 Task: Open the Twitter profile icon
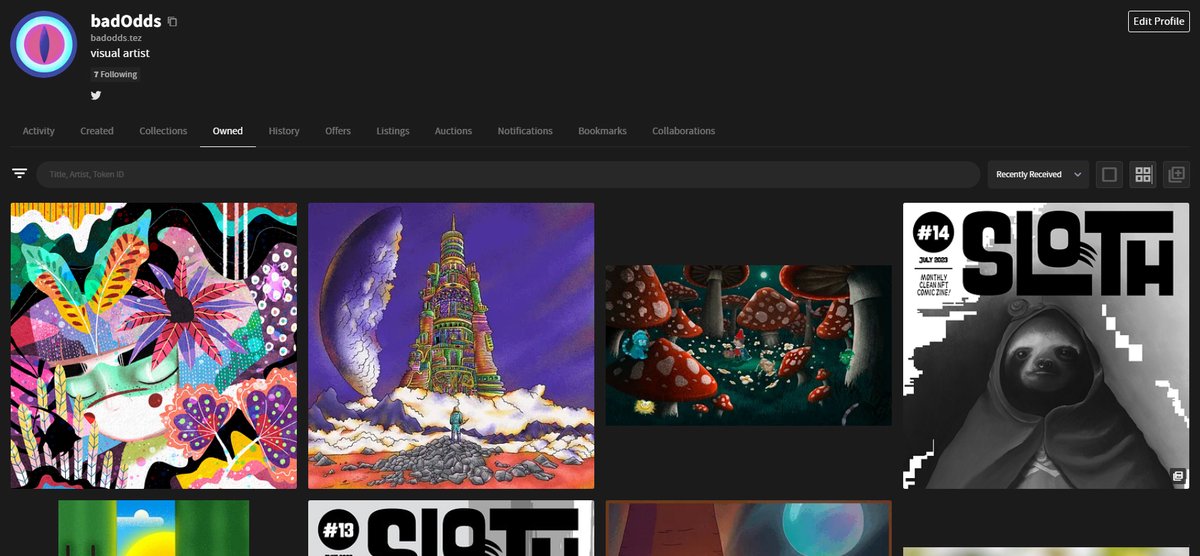96,95
